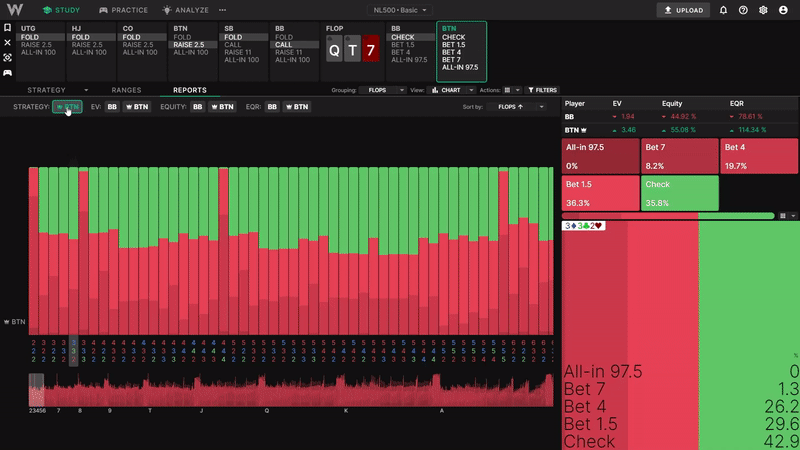Select the Bet 7 action card

point(680,156)
